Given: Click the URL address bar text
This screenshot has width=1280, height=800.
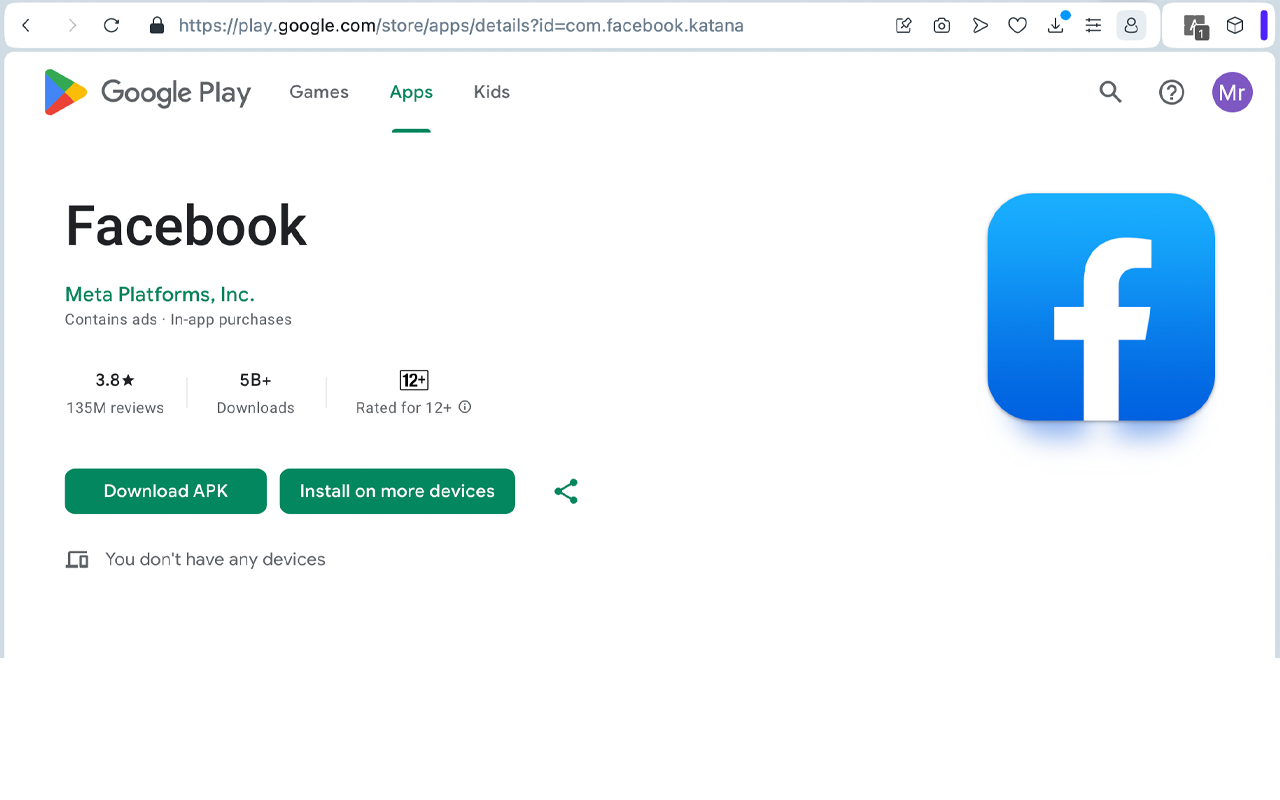Looking at the screenshot, I should coord(461,26).
